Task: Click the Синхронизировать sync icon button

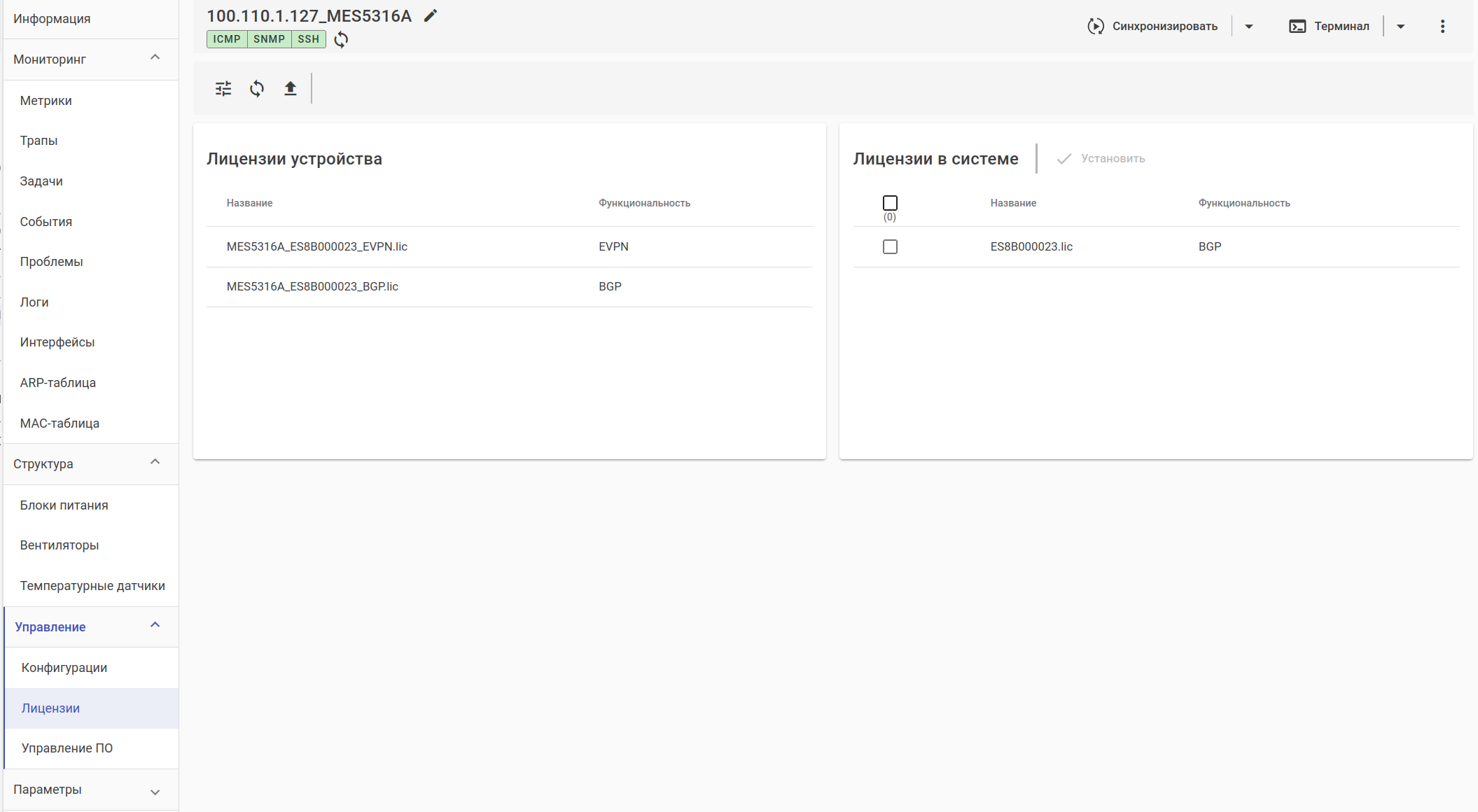Action: 1152,27
